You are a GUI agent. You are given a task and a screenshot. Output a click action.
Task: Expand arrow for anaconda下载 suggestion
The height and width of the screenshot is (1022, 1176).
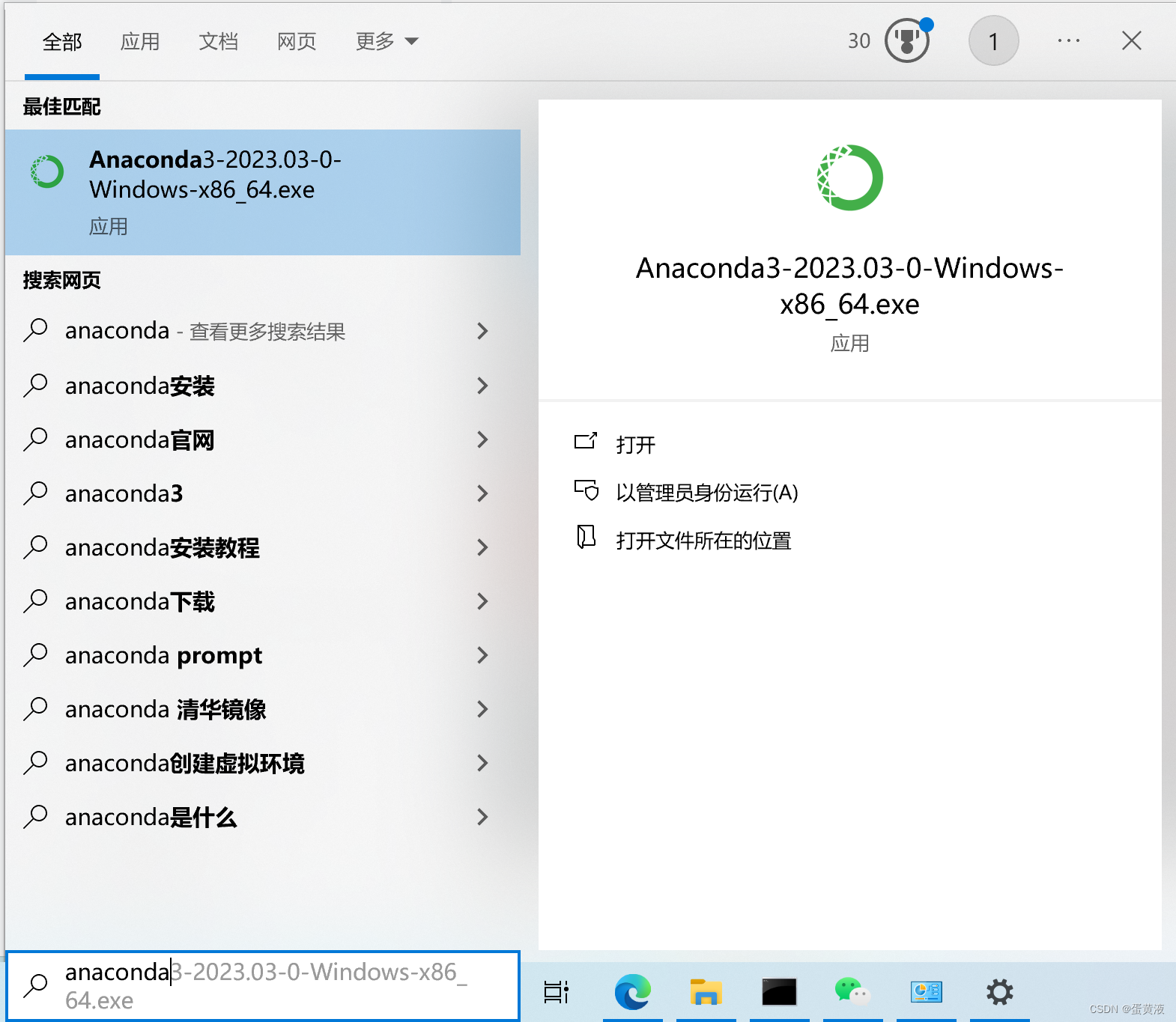point(482,601)
